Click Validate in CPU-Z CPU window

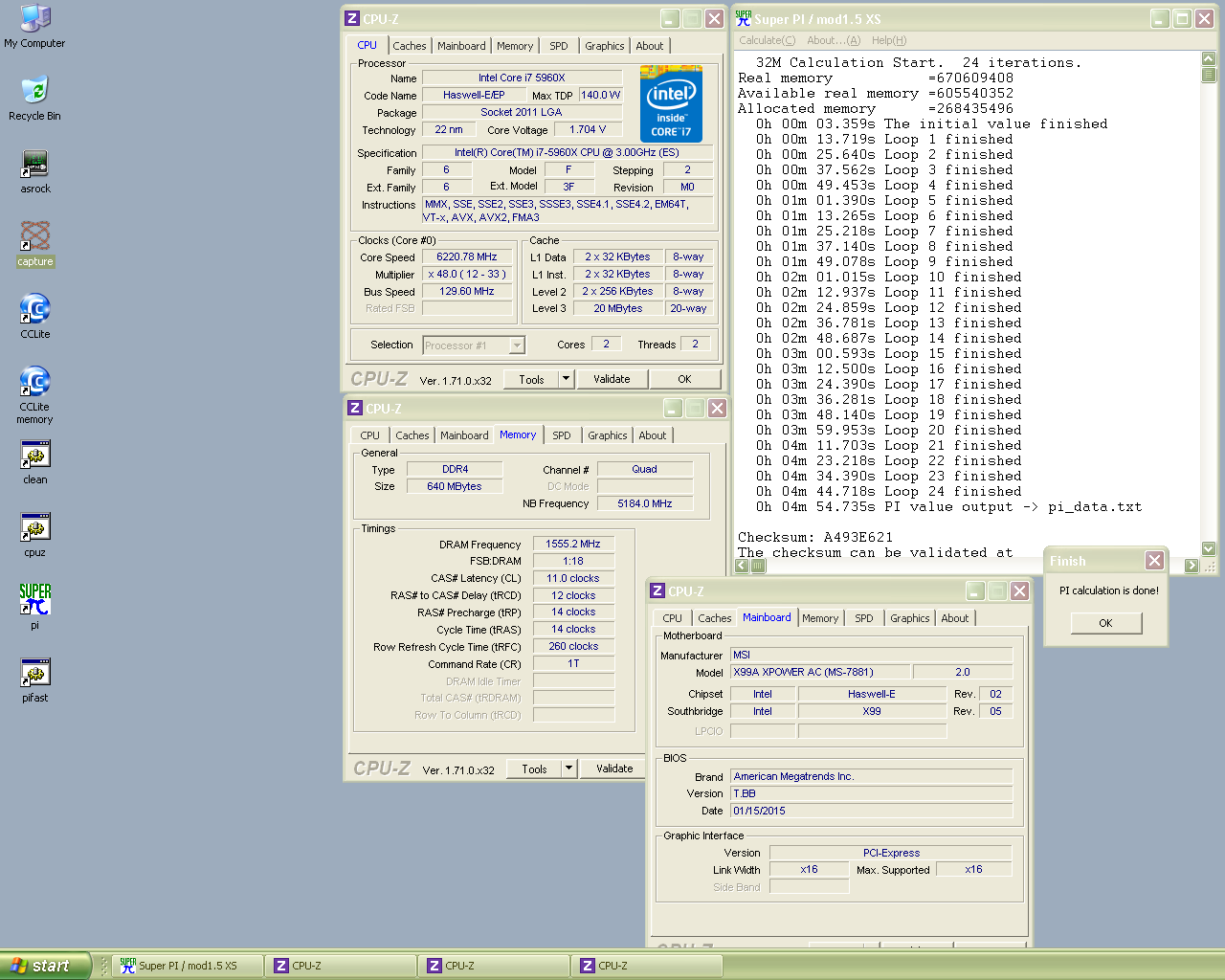pos(612,379)
